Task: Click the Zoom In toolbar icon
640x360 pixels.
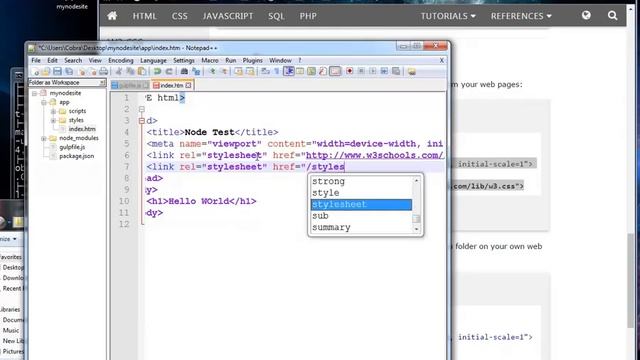Action: [x=212, y=71]
